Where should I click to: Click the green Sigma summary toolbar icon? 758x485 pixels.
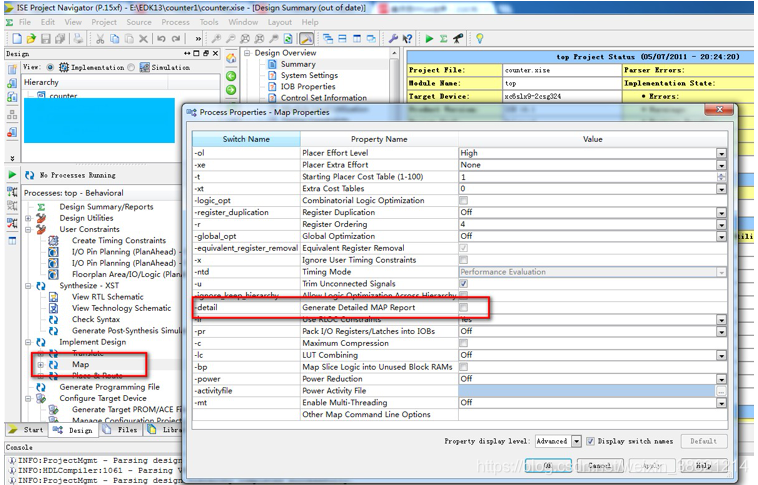443,39
